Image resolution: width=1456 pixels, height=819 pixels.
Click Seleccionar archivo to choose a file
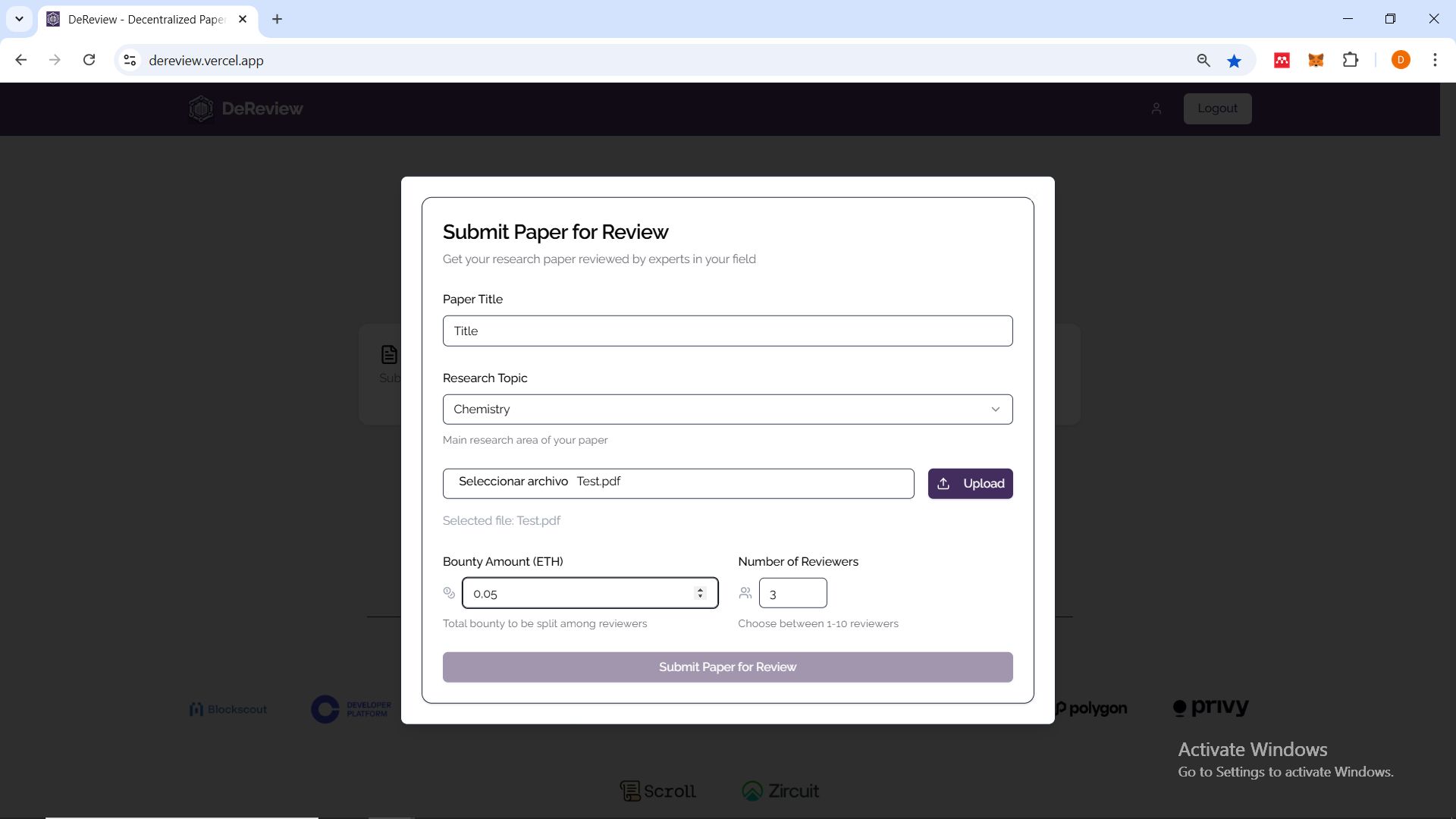click(x=513, y=482)
